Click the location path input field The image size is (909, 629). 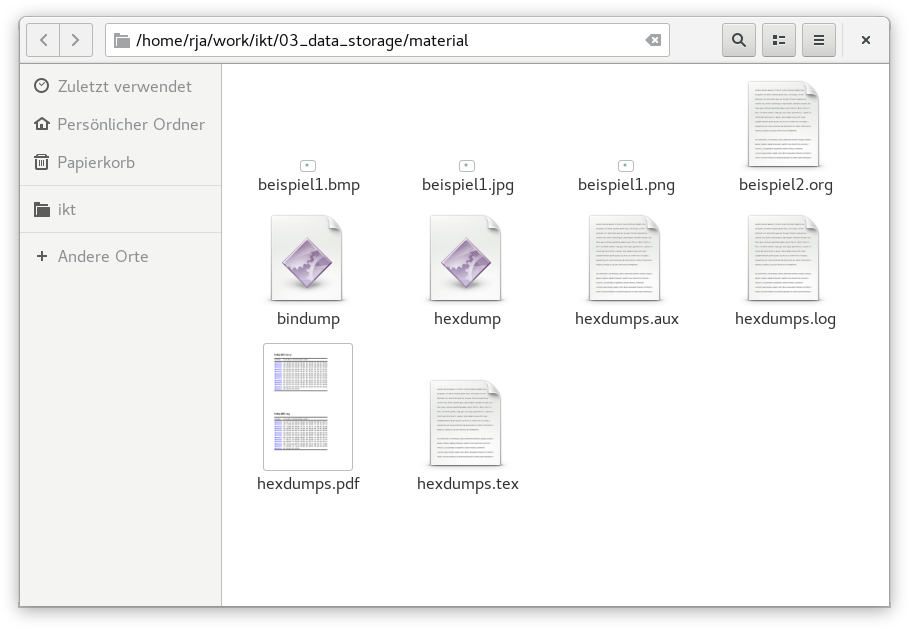(380, 40)
